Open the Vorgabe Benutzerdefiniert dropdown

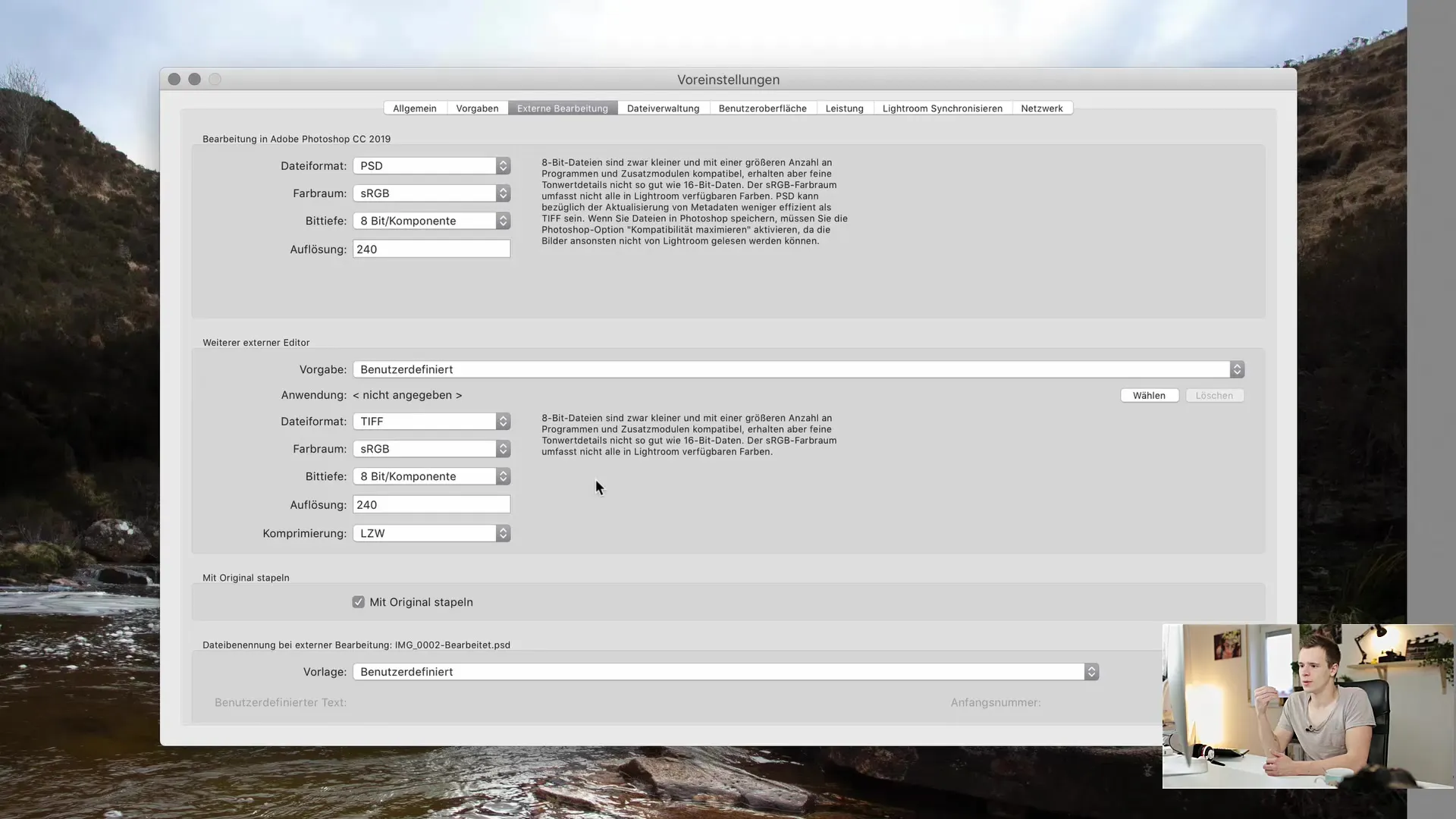tap(799, 369)
